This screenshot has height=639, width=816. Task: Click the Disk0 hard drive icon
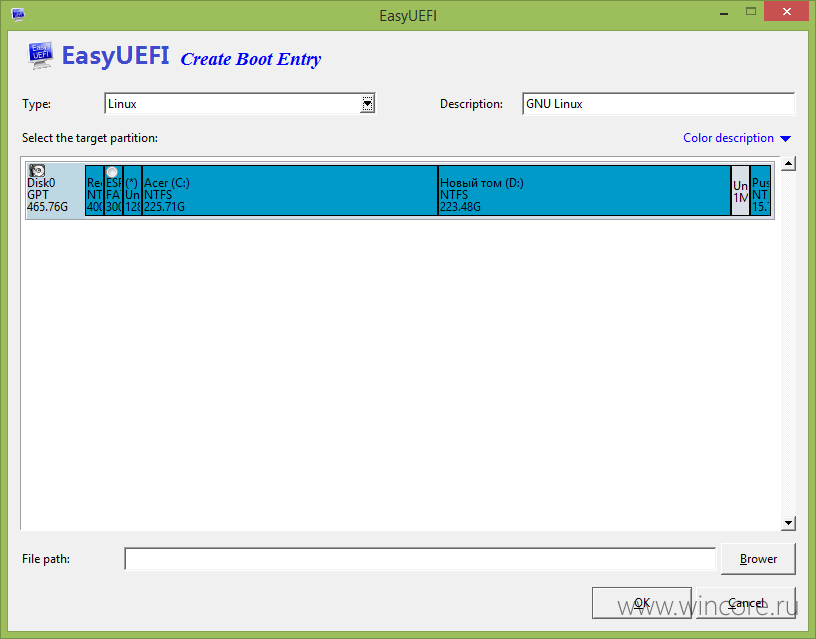tap(37, 171)
